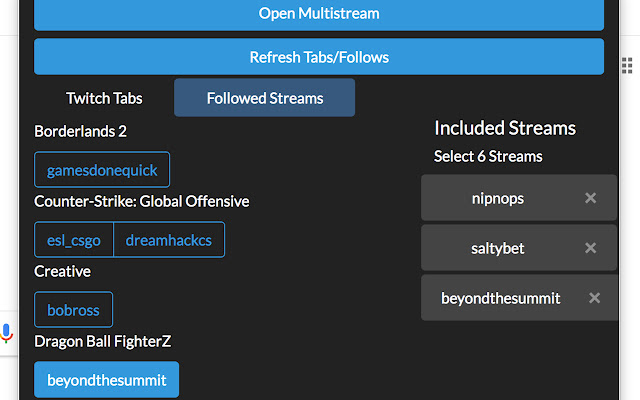This screenshot has width=640, height=400.
Task: Click the Counter-Strike: Global Offensive heading
Action: click(142, 201)
